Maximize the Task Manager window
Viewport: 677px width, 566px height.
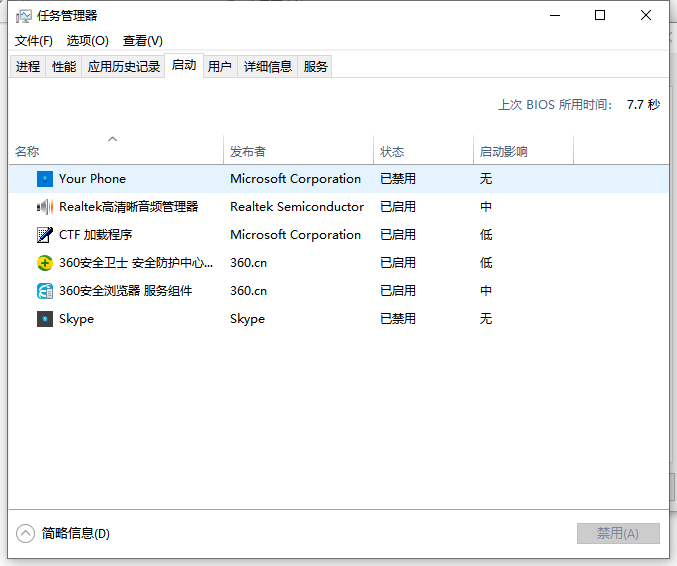click(x=600, y=16)
